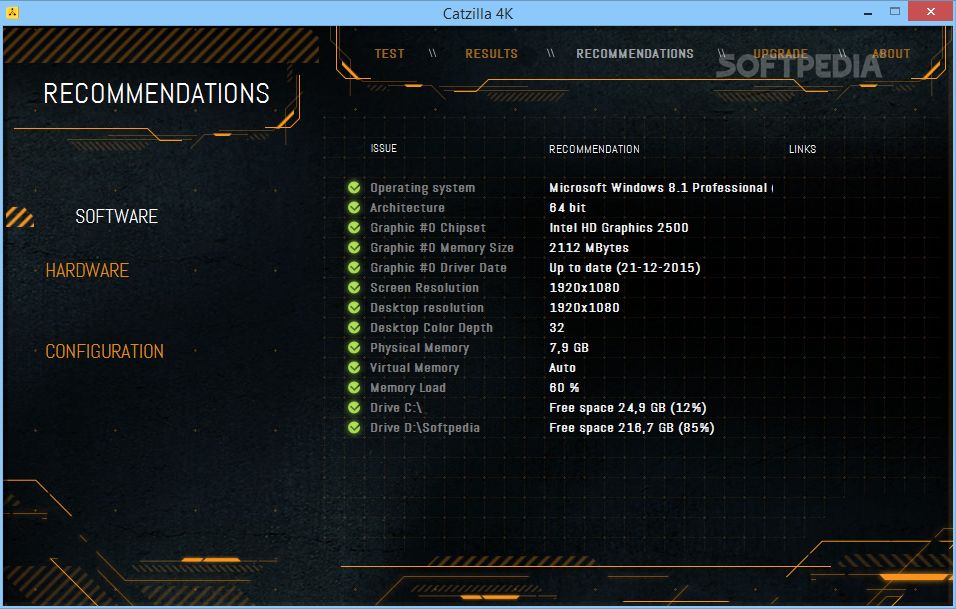
Task: Click the Catzilla app icon in title bar
Action: 12,12
